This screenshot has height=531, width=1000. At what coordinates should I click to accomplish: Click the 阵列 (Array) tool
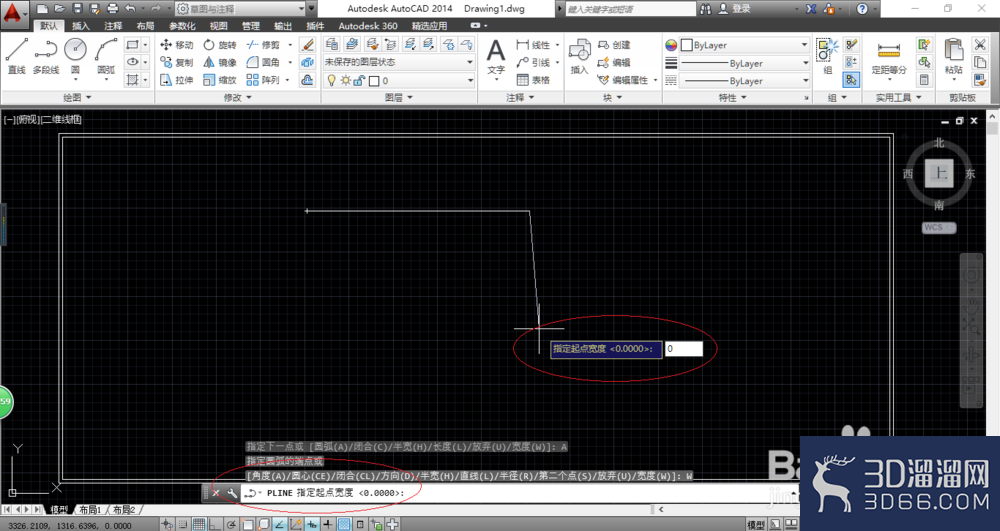tap(263, 80)
